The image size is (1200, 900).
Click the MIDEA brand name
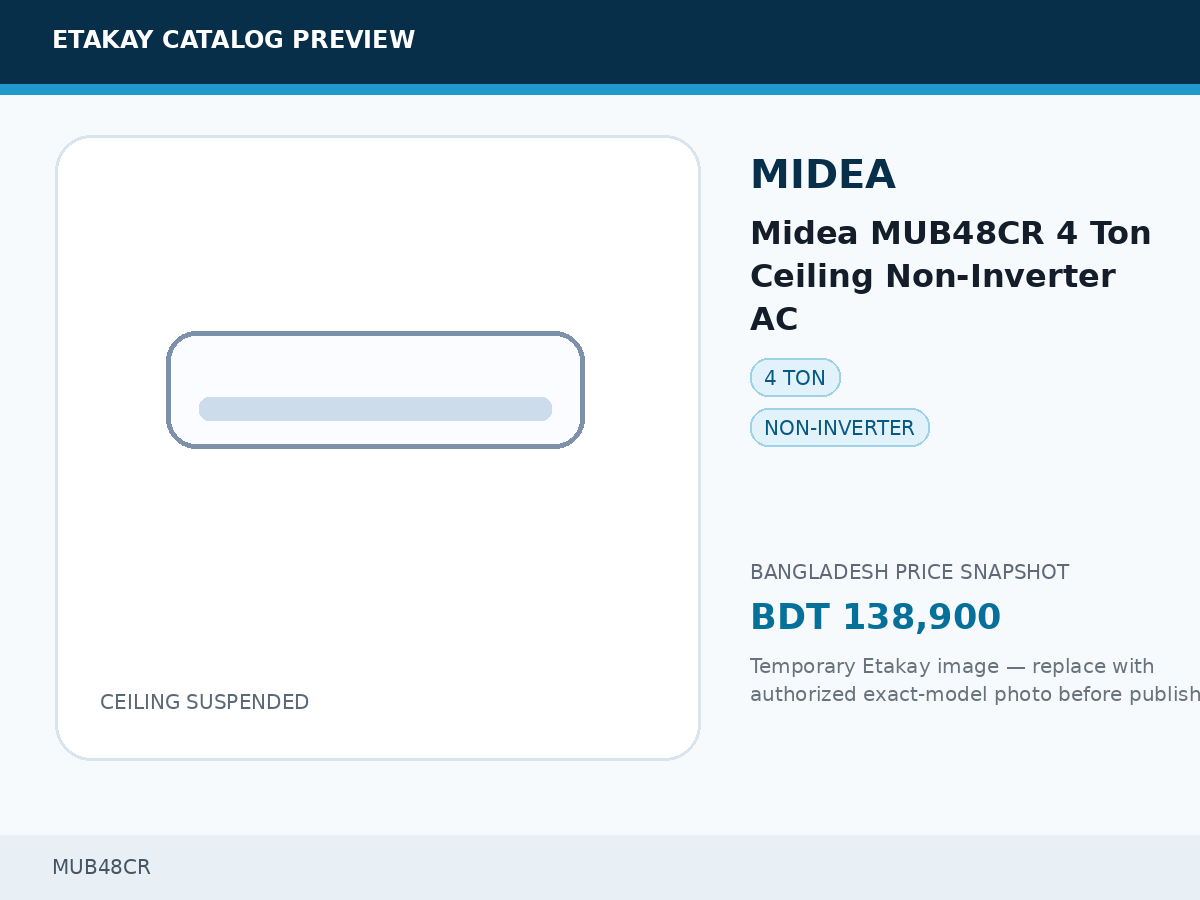tap(822, 175)
